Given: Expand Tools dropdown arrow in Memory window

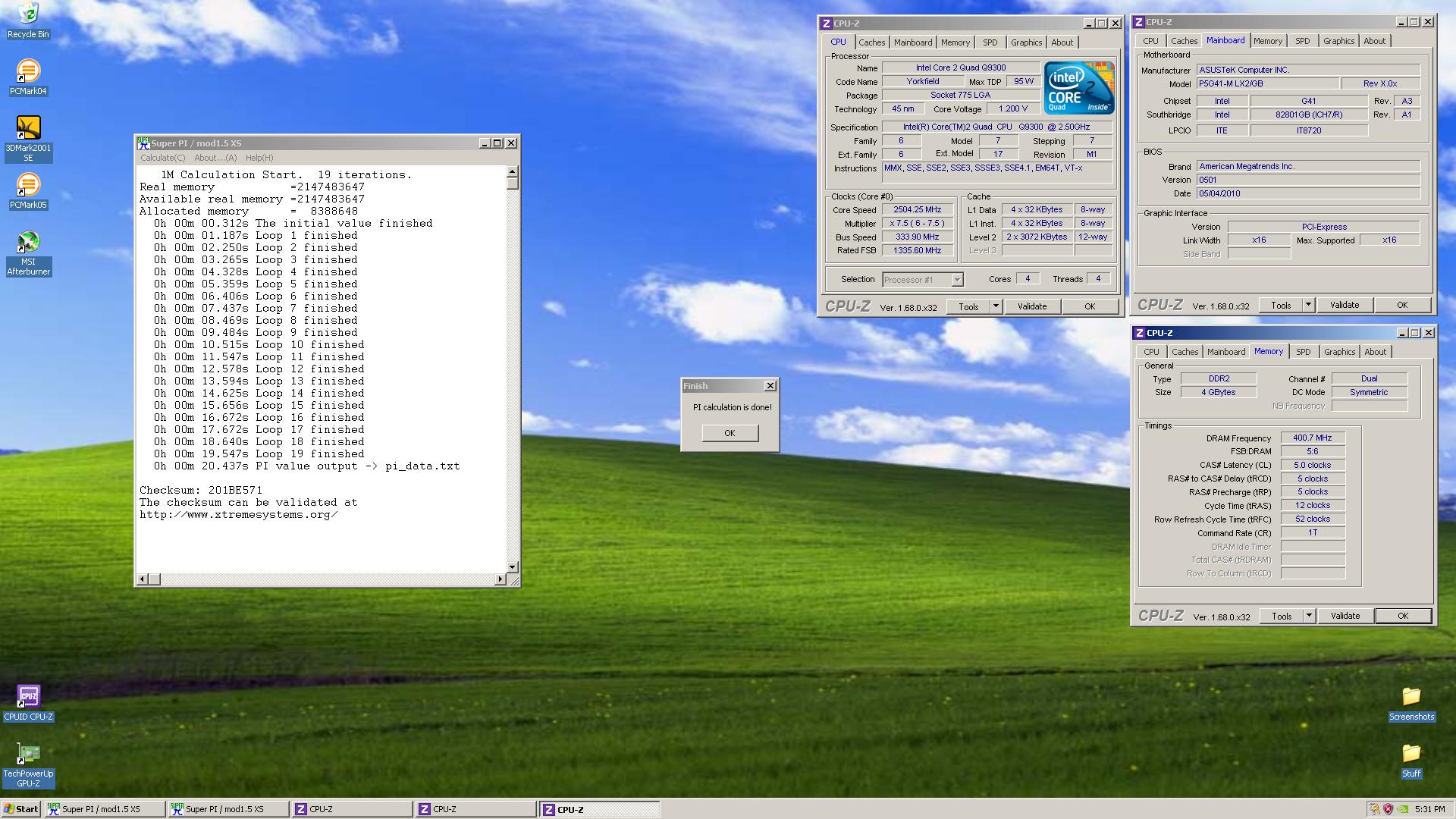Looking at the screenshot, I should tap(1309, 616).
